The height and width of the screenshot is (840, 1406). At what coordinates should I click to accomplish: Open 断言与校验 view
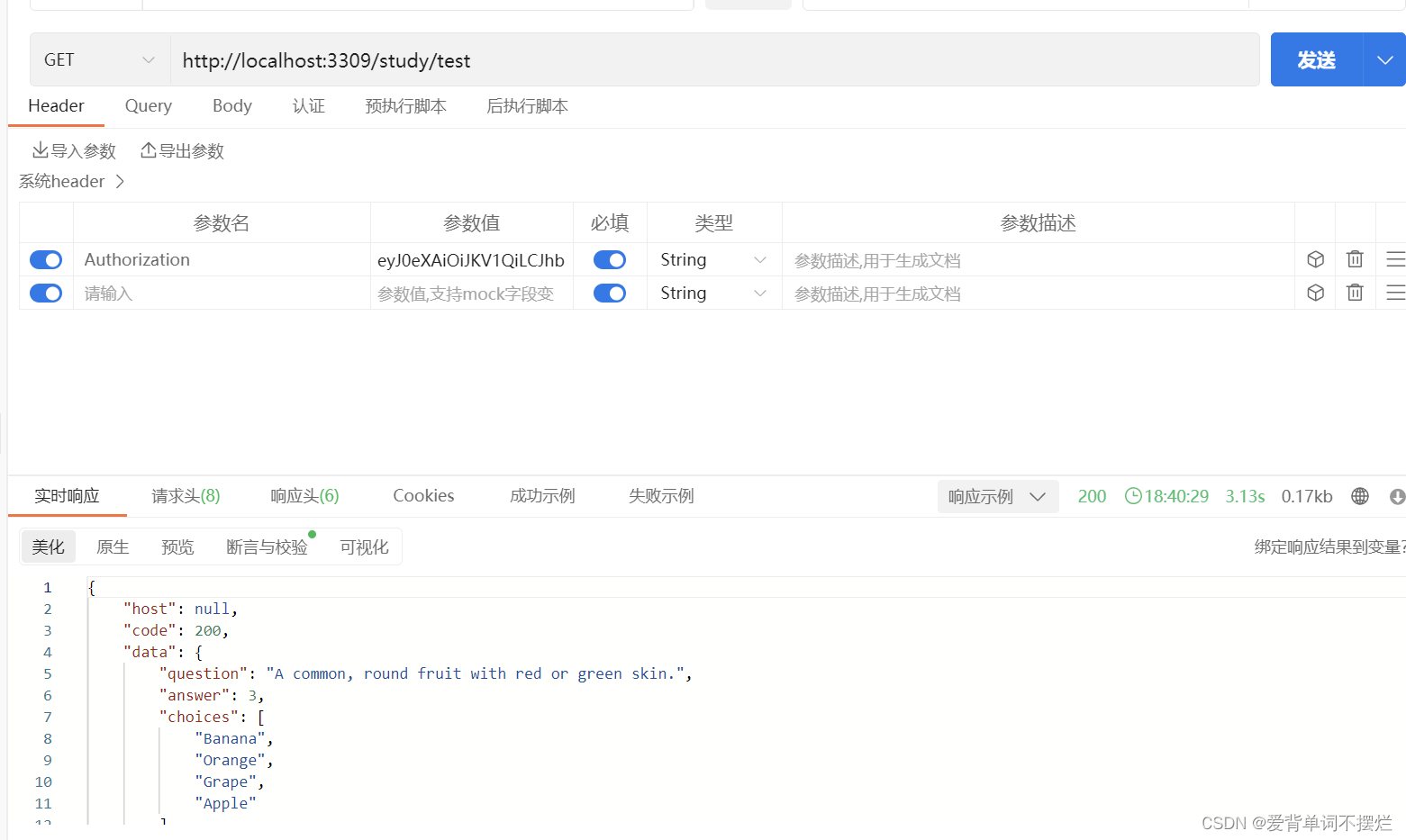pos(267,546)
